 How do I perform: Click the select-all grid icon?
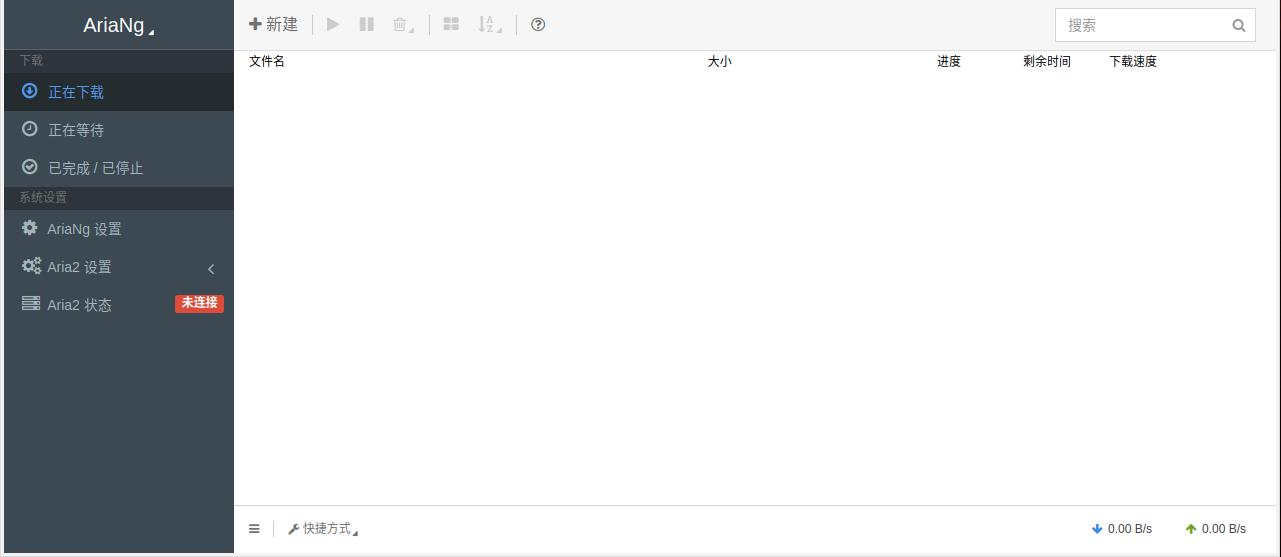click(x=452, y=24)
